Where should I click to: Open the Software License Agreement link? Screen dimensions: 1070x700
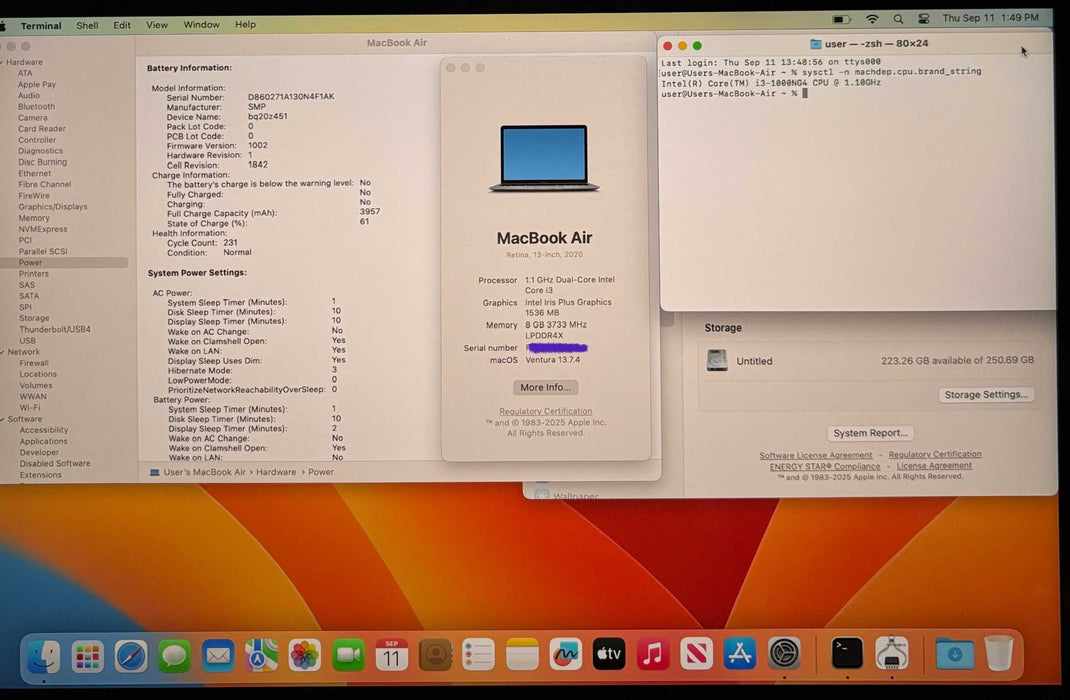(x=815, y=455)
